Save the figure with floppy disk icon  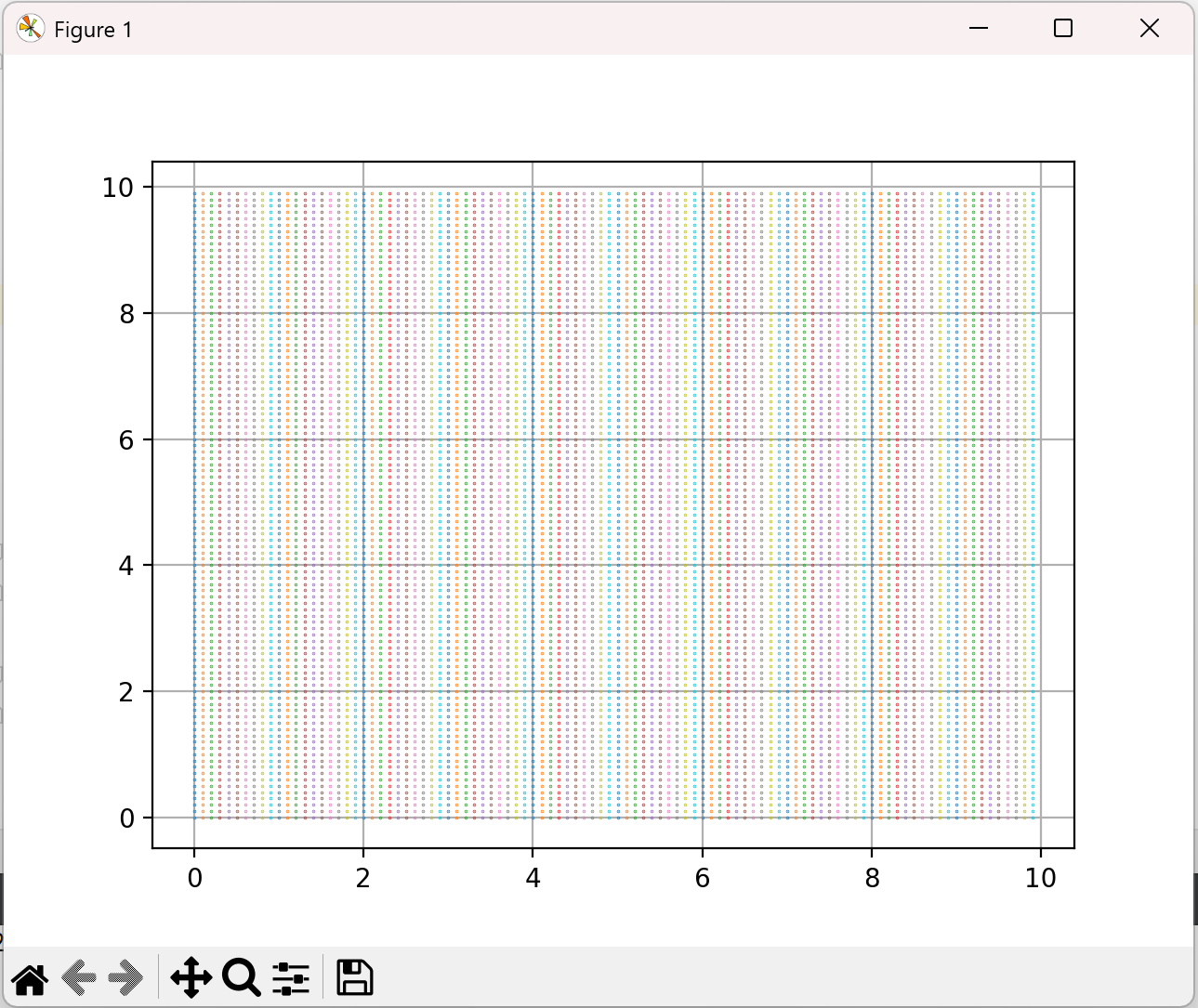coord(354,978)
